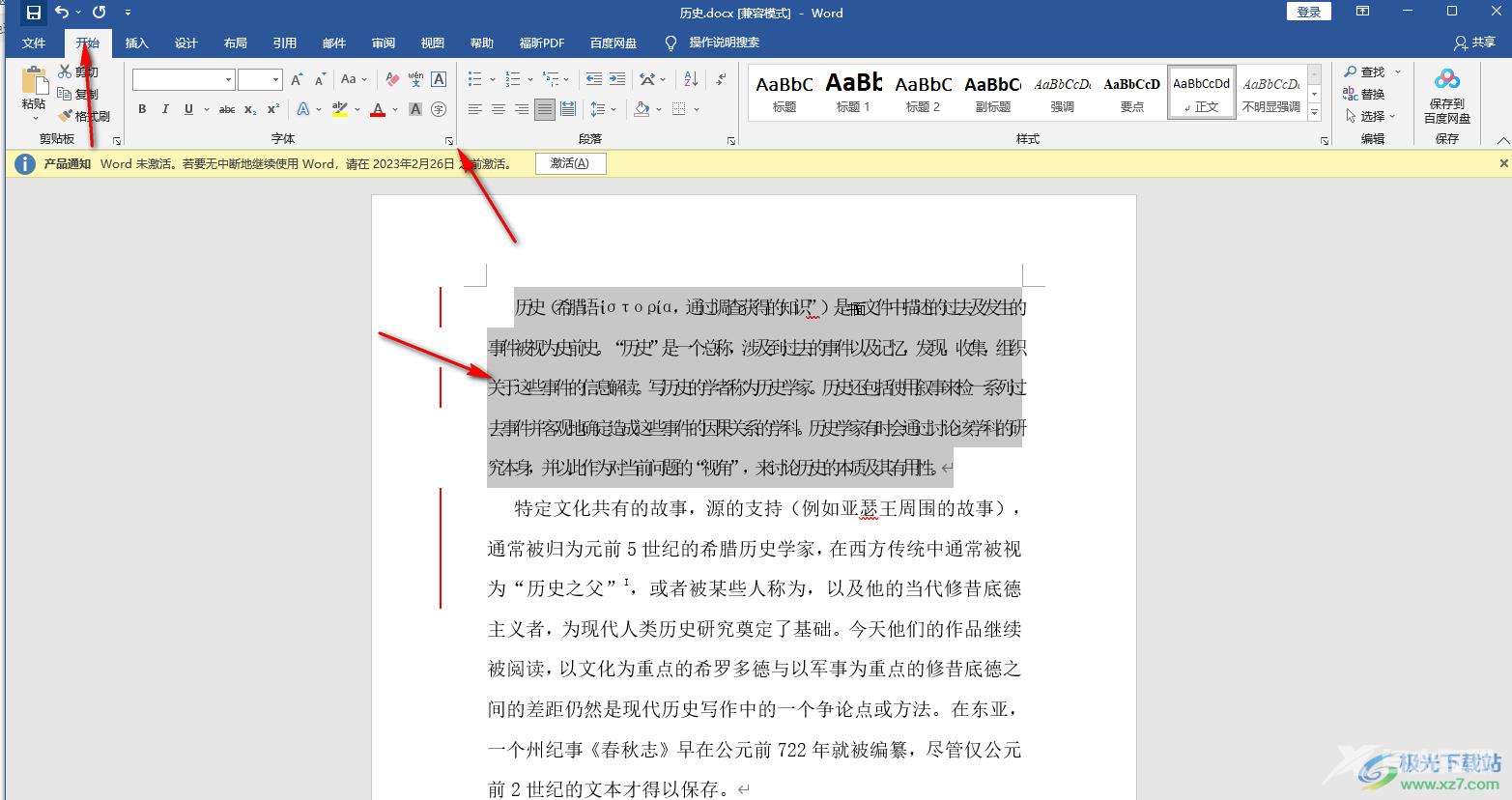Open the Share (共享) option
The height and width of the screenshot is (800, 1512).
coord(1474,43)
